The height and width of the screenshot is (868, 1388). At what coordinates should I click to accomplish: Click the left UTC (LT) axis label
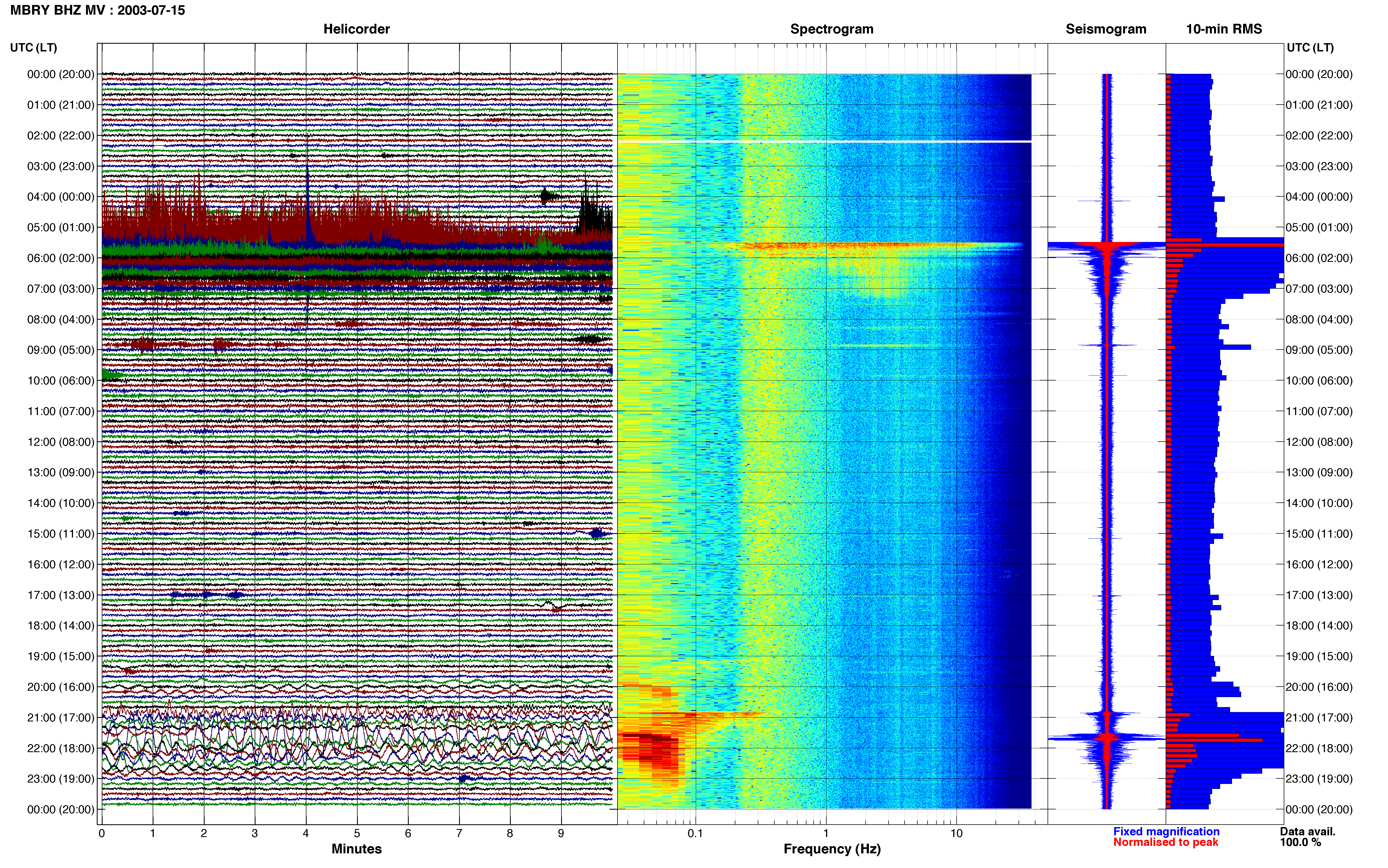[33, 48]
